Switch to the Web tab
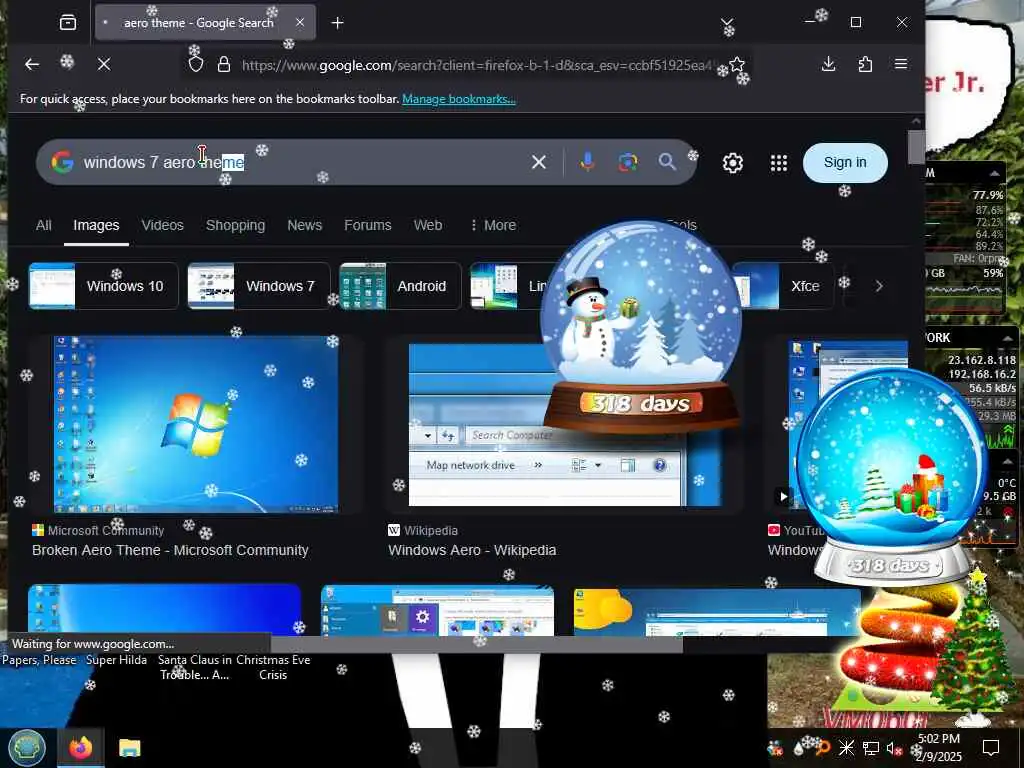The width and height of the screenshot is (1024, 768). point(428,225)
